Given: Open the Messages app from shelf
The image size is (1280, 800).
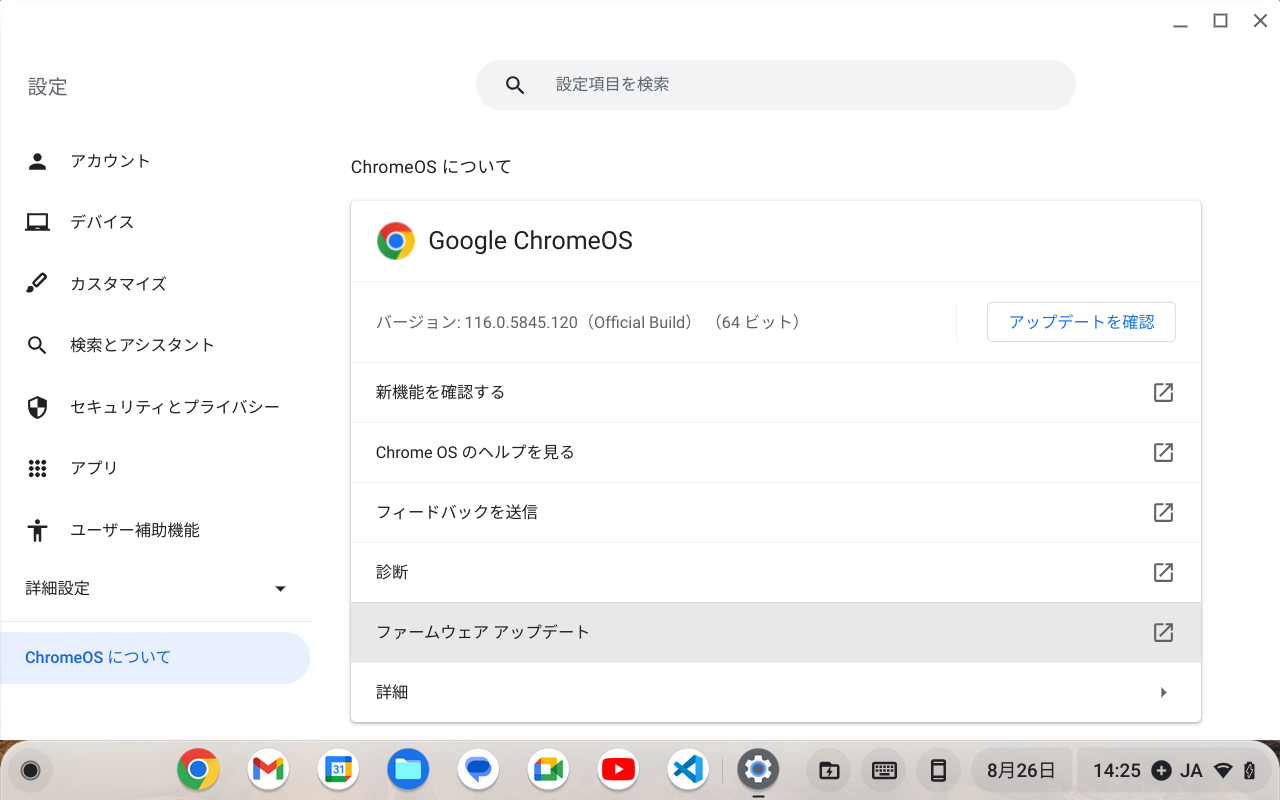Looking at the screenshot, I should [x=478, y=769].
